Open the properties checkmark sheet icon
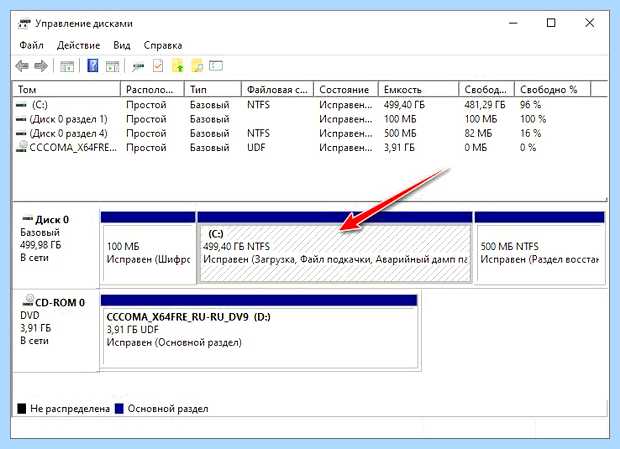Image resolution: width=620 pixels, height=449 pixels. coord(158,66)
